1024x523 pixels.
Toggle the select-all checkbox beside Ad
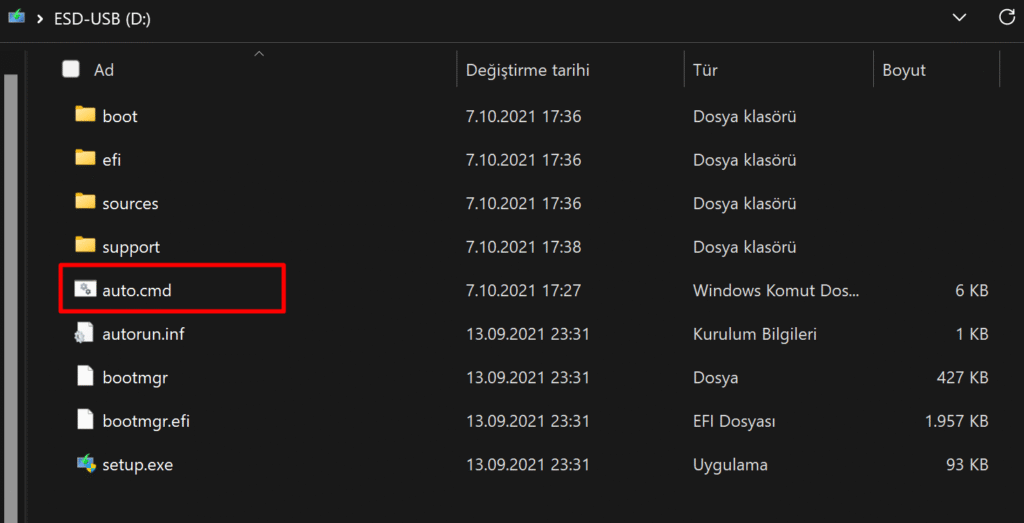click(x=71, y=70)
